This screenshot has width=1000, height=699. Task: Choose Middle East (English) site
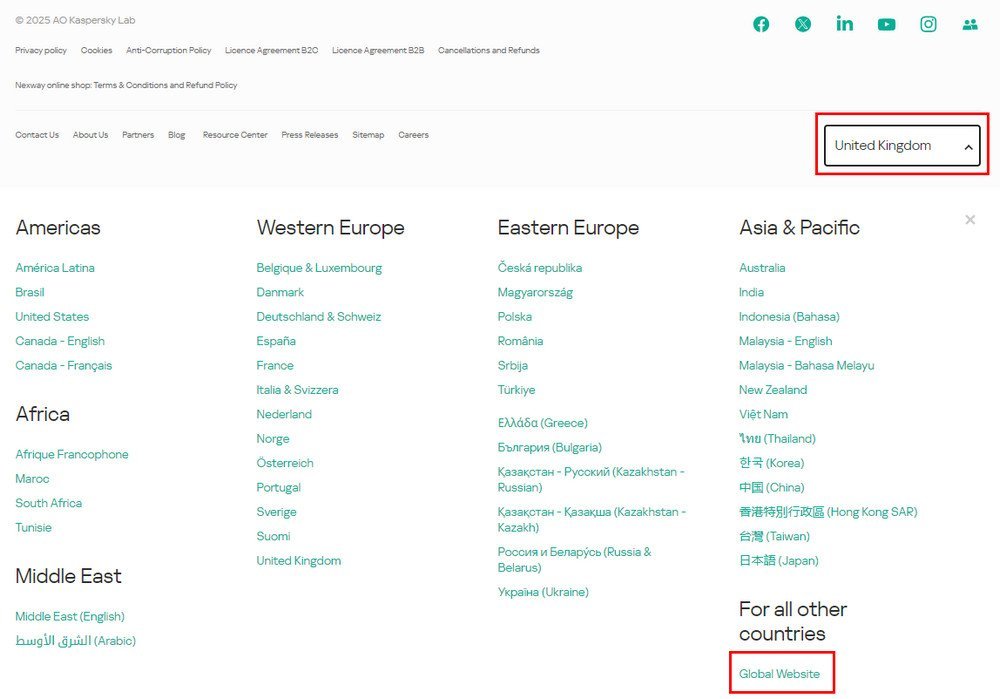coord(70,617)
